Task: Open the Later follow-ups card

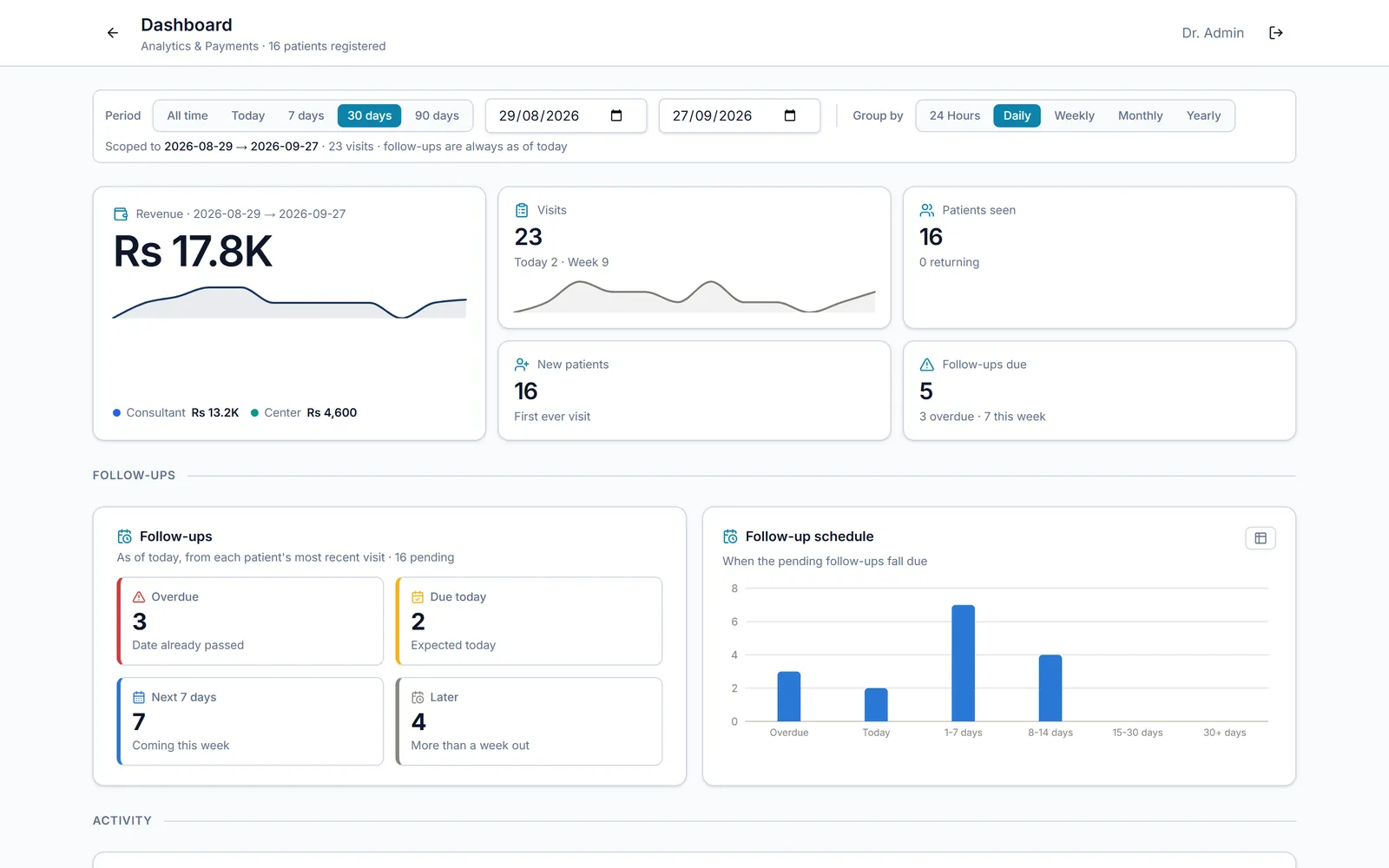Action: pos(529,721)
